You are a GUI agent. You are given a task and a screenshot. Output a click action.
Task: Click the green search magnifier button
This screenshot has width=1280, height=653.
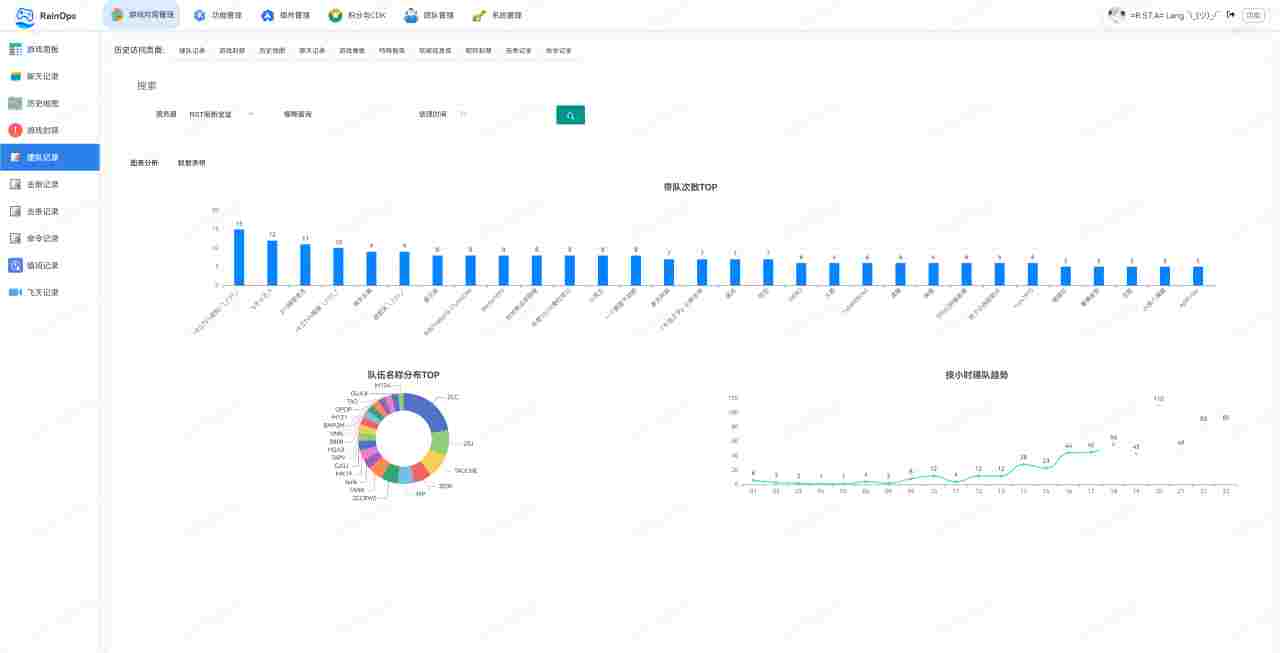(570, 115)
